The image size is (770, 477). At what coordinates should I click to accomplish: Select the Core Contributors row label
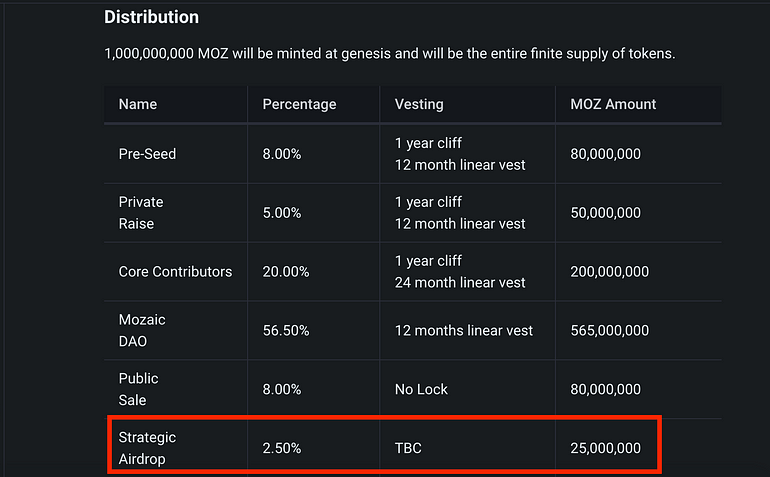[x=175, y=271]
